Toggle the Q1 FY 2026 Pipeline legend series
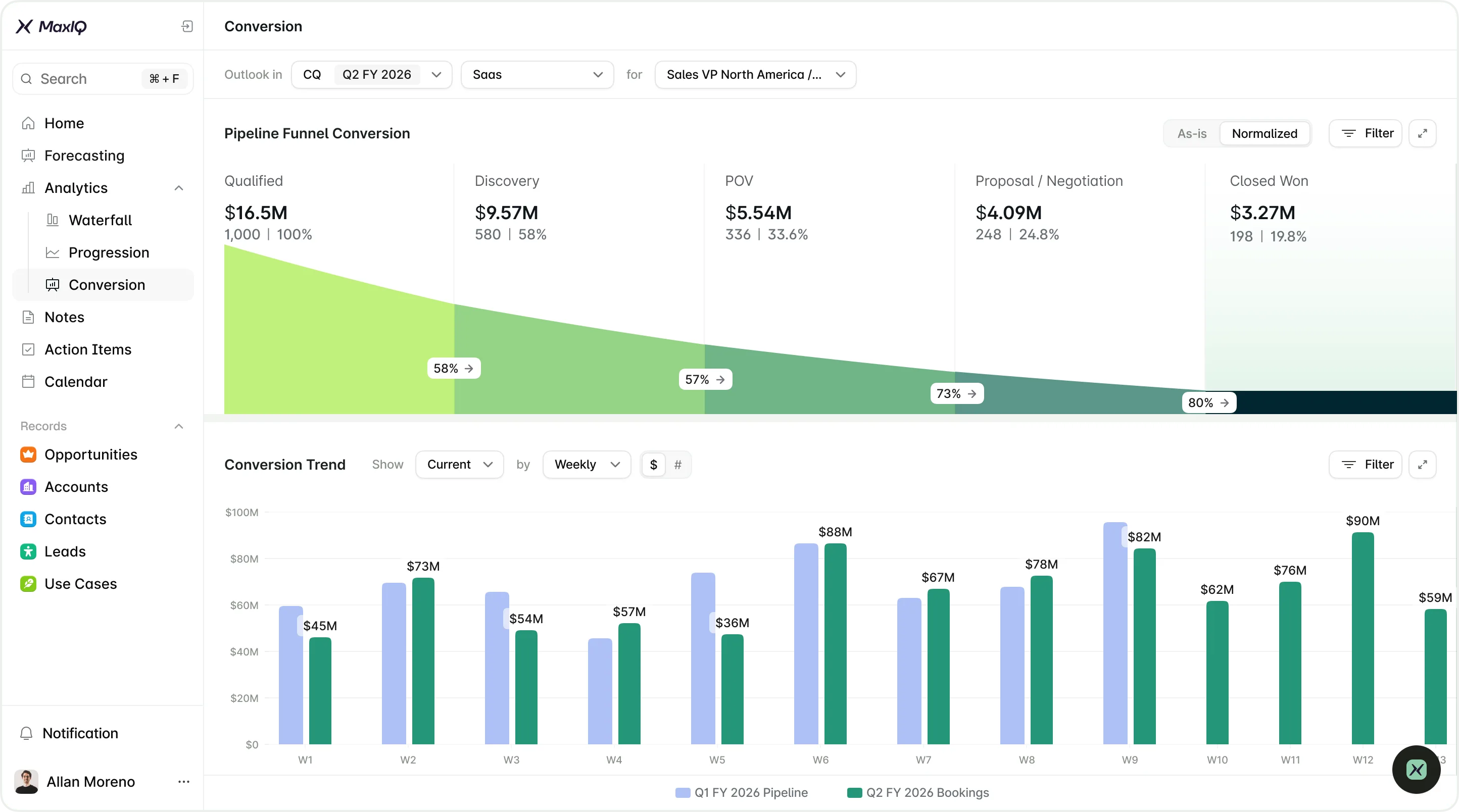The height and width of the screenshot is (812, 1459). coord(742,793)
